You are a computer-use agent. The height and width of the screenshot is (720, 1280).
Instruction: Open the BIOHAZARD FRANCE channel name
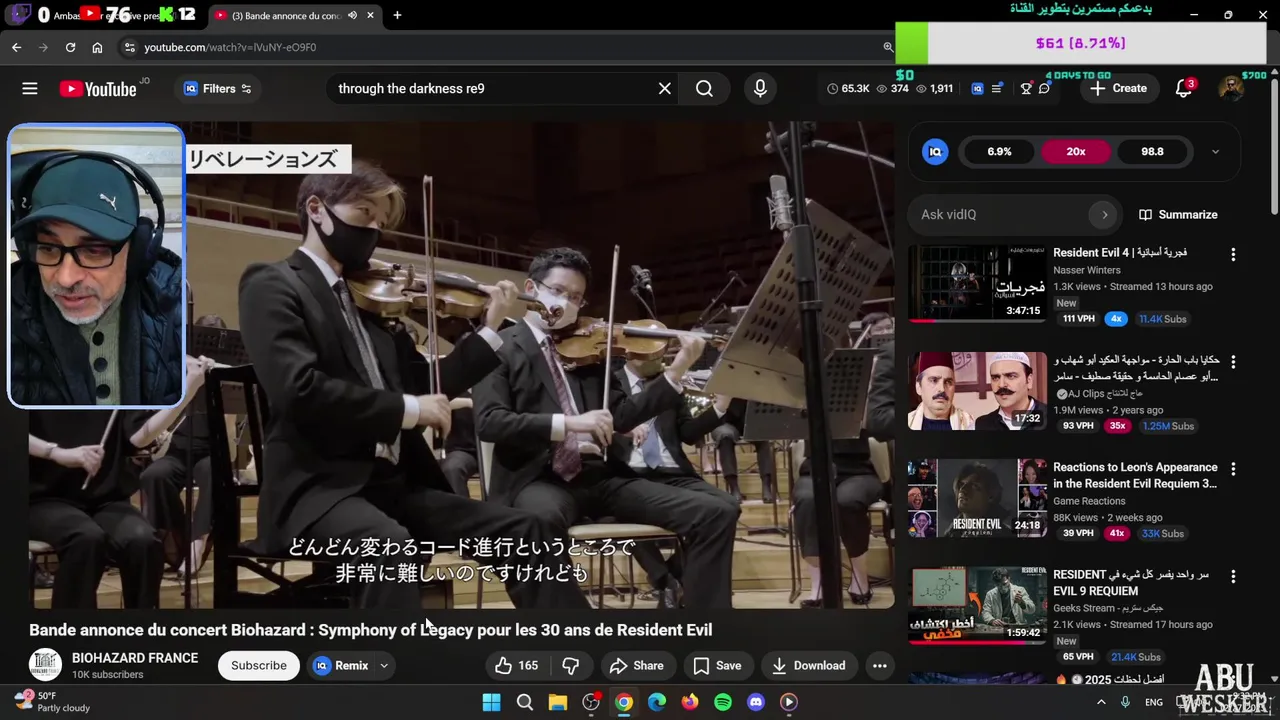[135, 658]
